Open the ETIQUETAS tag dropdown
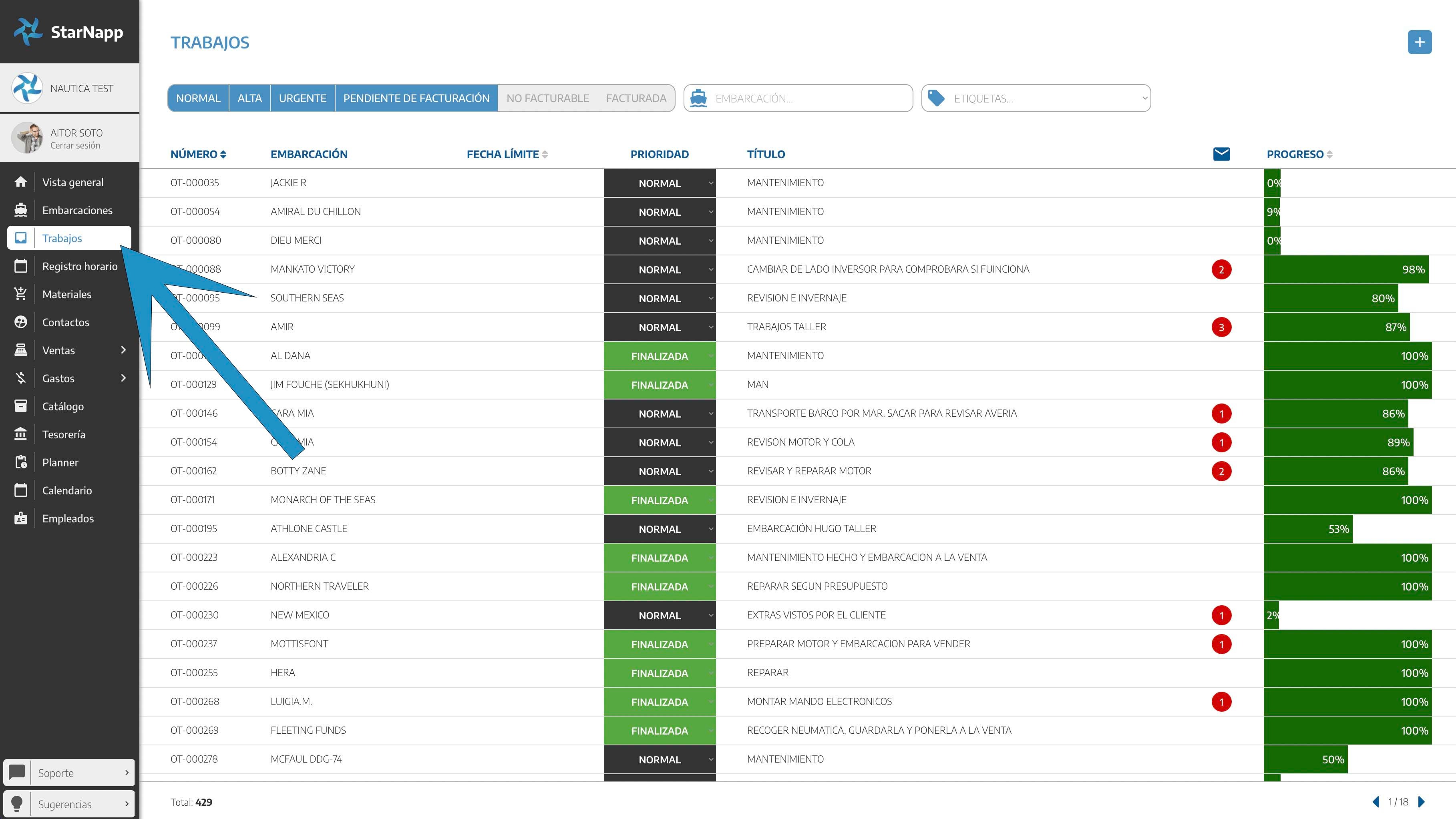Image resolution: width=1456 pixels, height=819 pixels. coord(1036,98)
